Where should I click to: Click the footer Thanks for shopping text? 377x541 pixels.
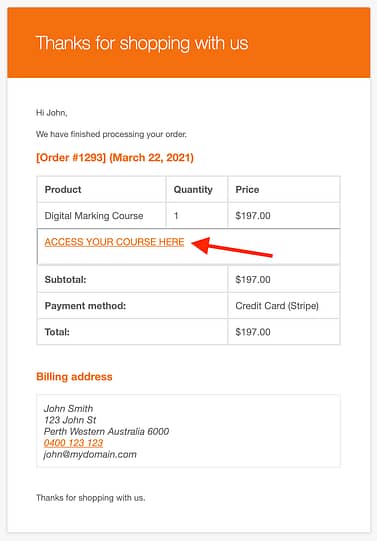90,498
